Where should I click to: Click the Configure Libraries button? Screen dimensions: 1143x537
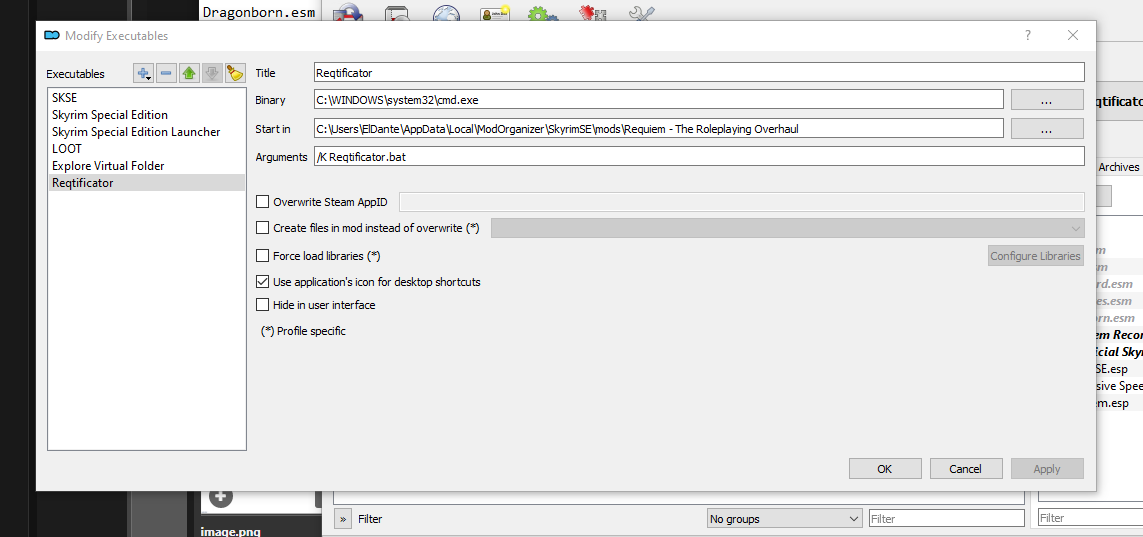click(1035, 256)
